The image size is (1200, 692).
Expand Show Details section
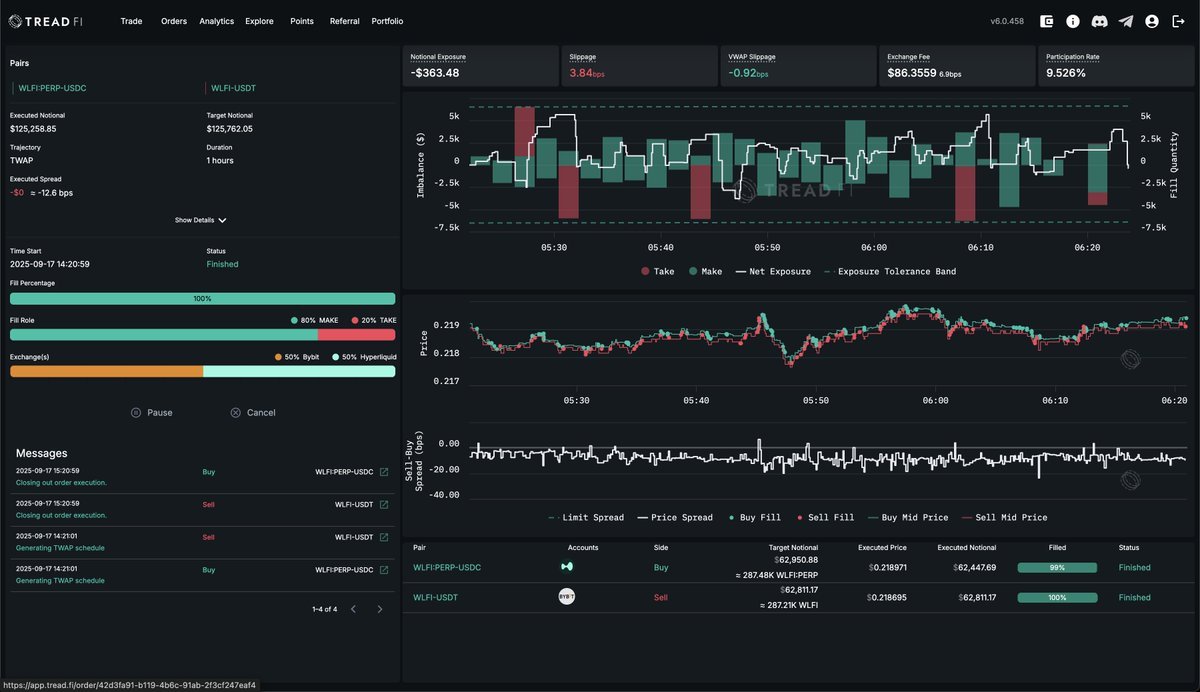pos(201,220)
